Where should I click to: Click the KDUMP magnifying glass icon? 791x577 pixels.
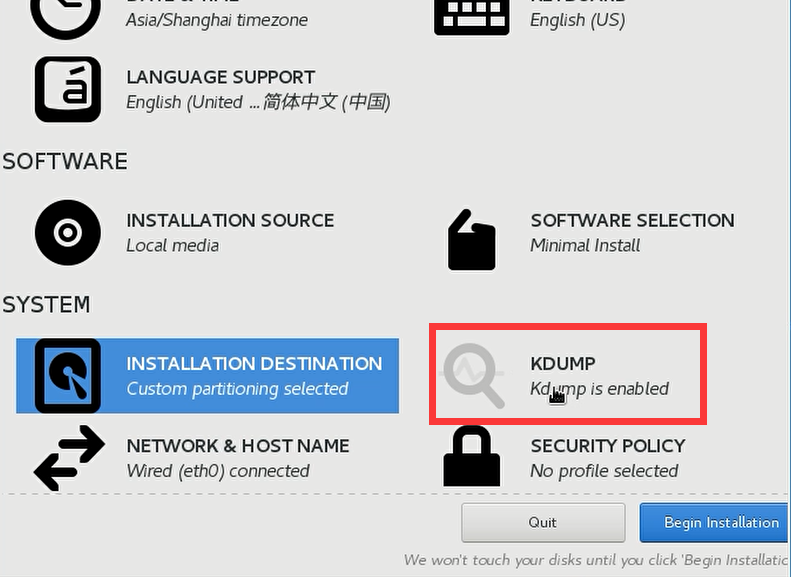tap(473, 376)
